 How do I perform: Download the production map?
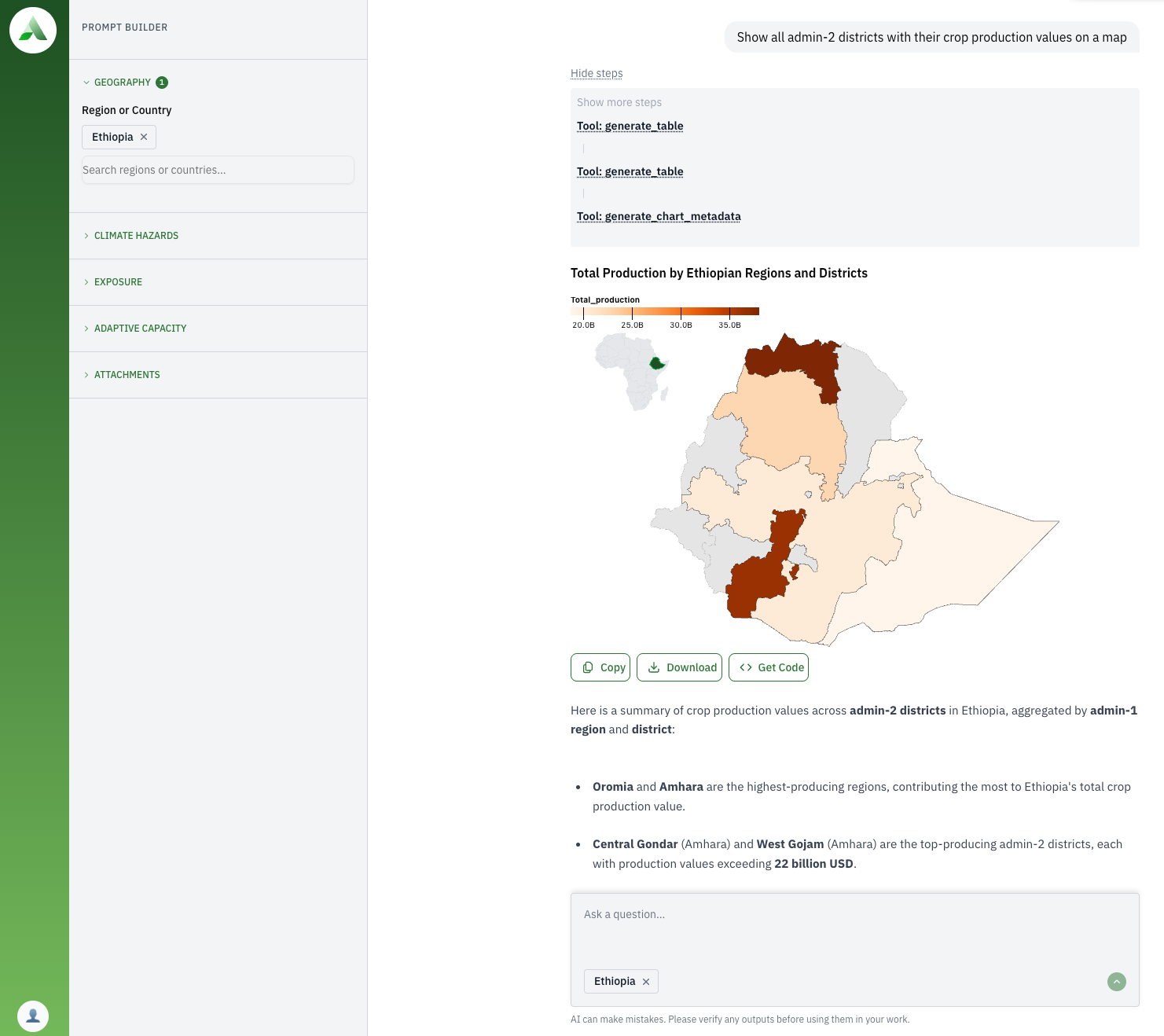679,667
